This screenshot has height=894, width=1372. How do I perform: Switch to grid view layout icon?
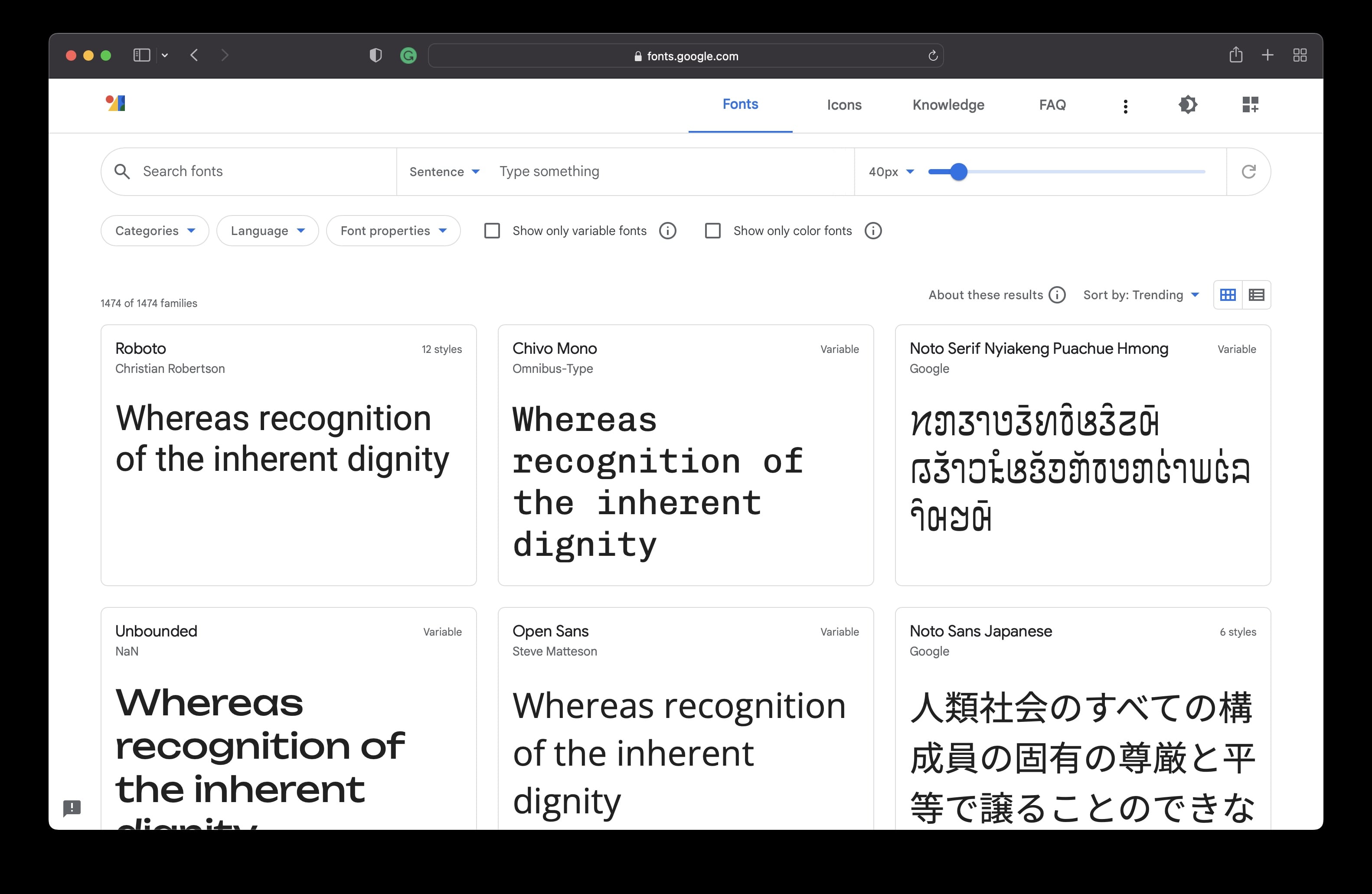pyautogui.click(x=1227, y=295)
